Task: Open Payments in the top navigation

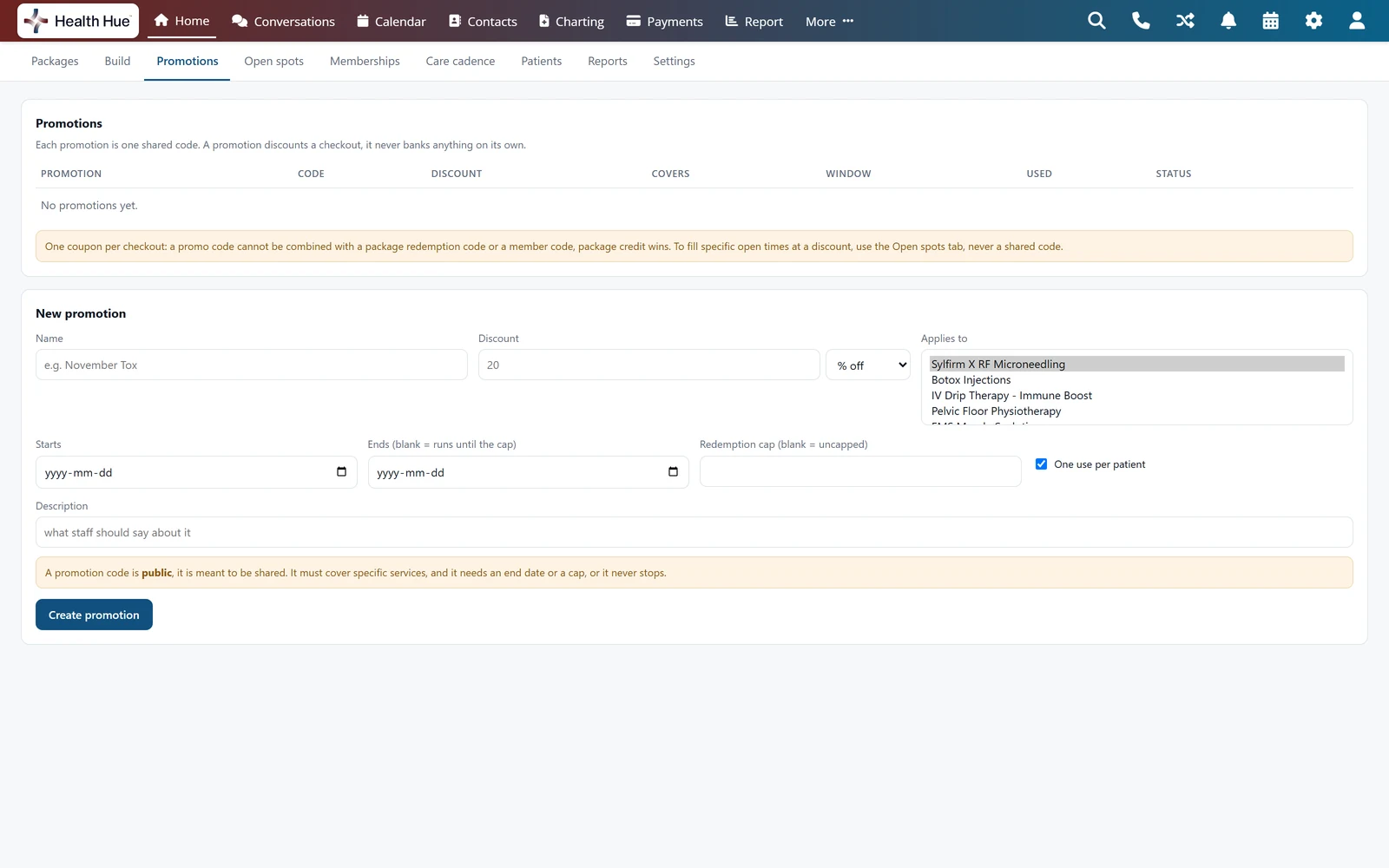Action: (x=665, y=21)
